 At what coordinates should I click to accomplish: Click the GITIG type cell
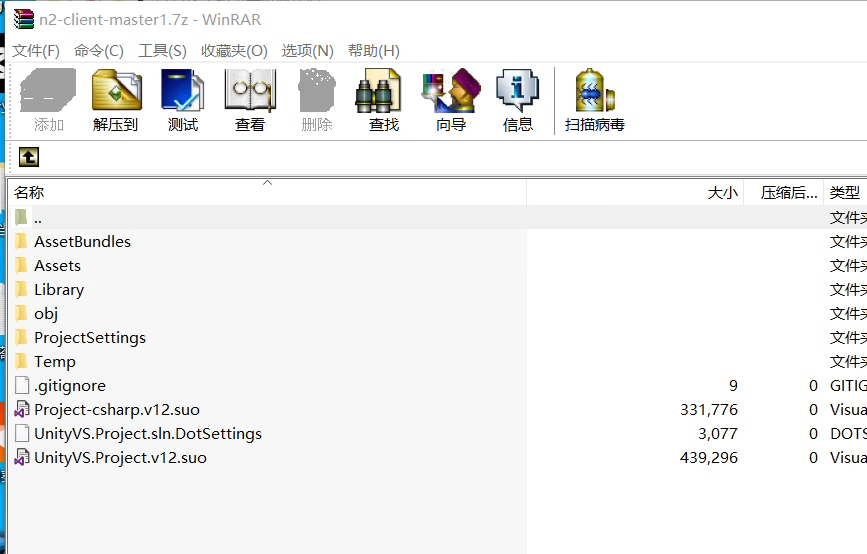pos(848,385)
